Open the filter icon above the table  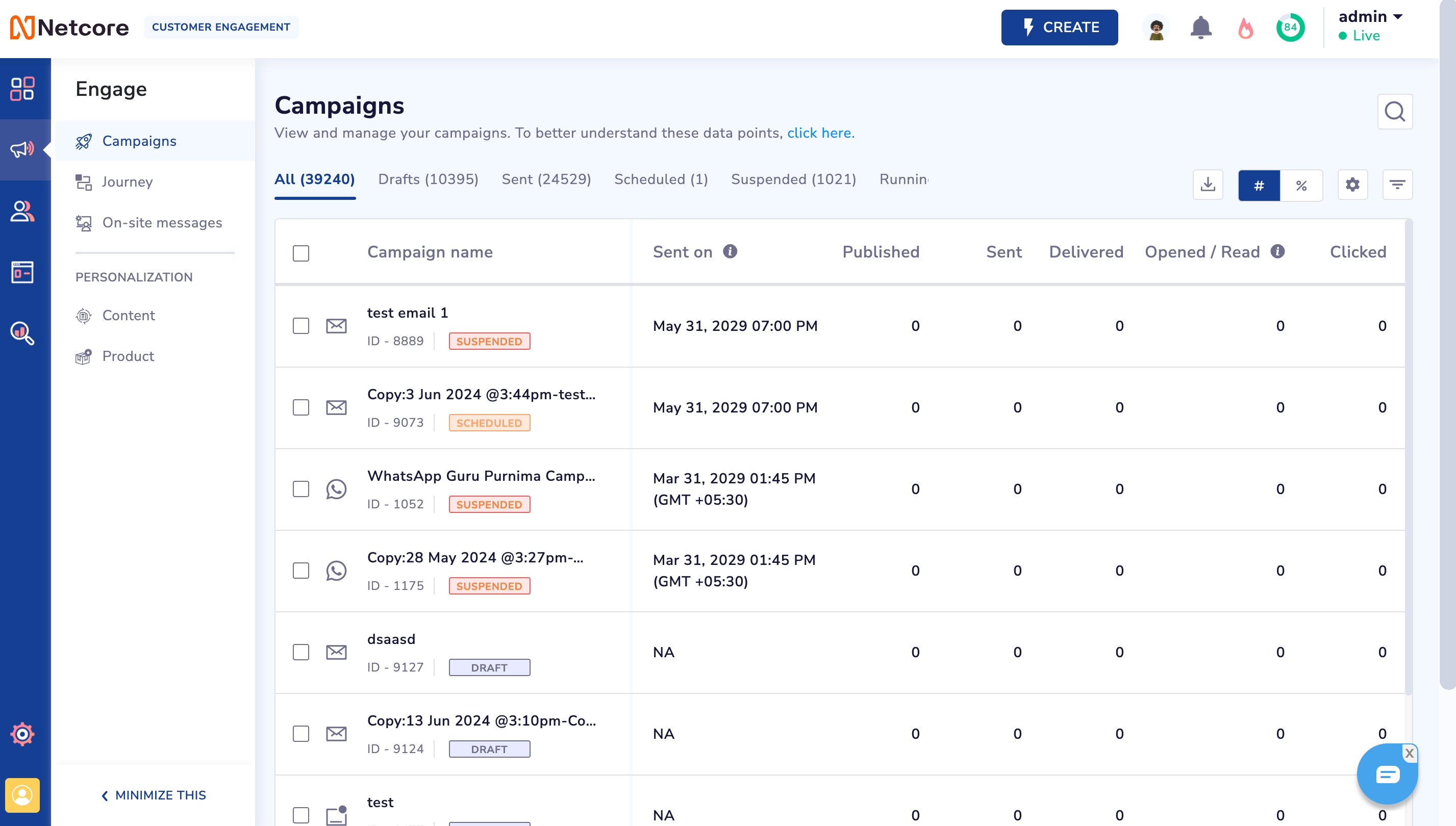pyautogui.click(x=1397, y=185)
